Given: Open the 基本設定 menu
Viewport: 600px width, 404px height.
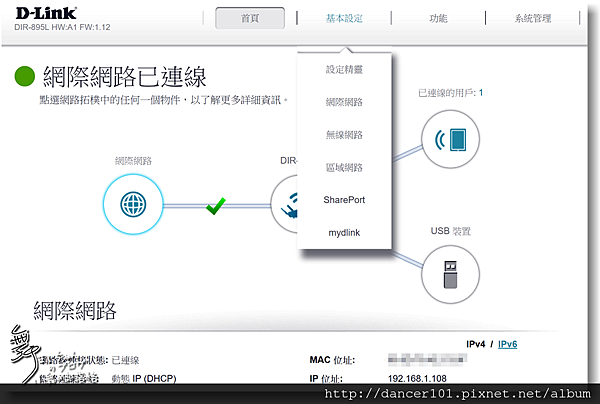Looking at the screenshot, I should (x=344, y=18).
